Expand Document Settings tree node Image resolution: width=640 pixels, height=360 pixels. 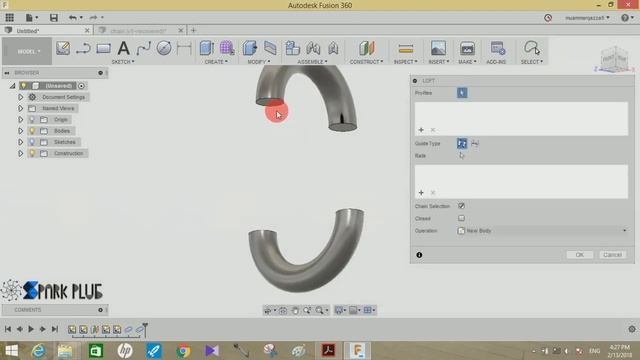[20, 97]
